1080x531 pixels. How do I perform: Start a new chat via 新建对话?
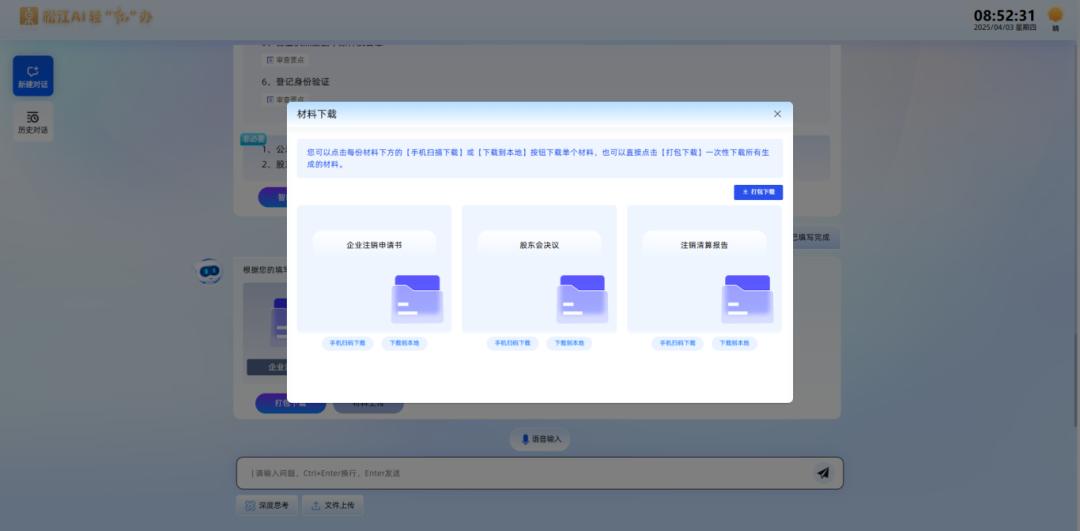click(33, 76)
